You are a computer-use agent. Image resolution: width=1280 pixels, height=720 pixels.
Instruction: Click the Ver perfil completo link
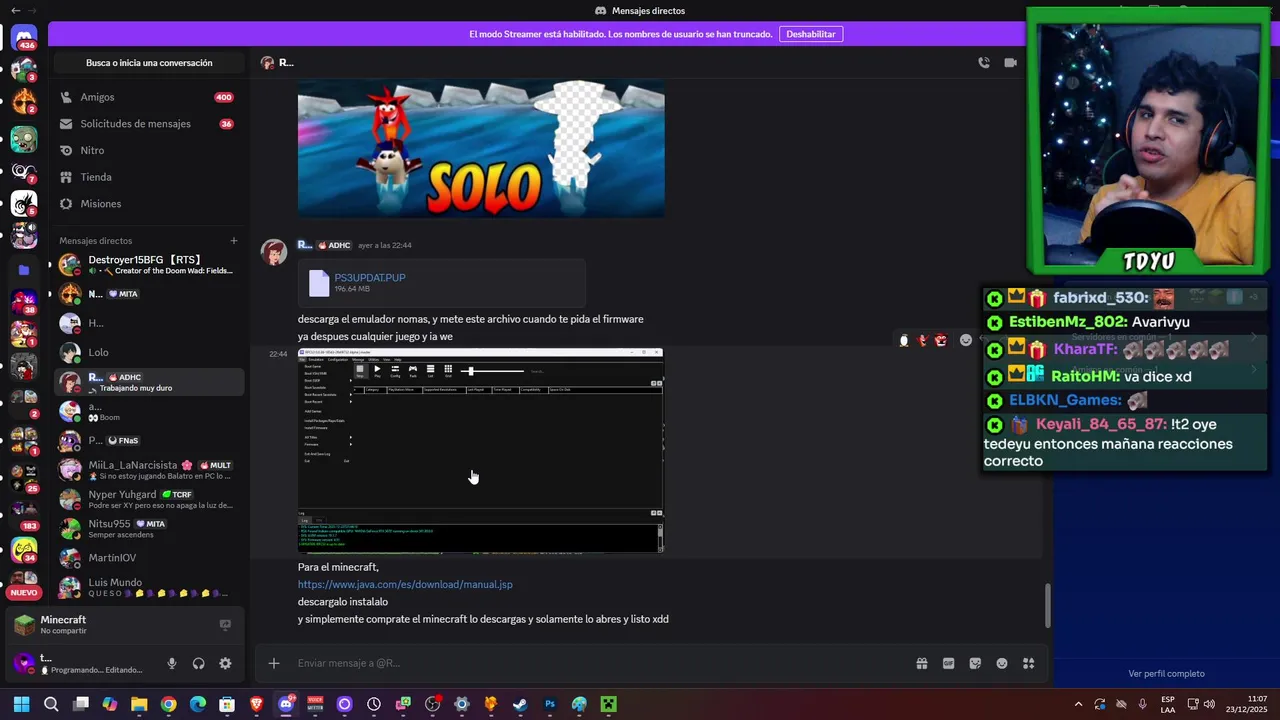tap(1166, 674)
